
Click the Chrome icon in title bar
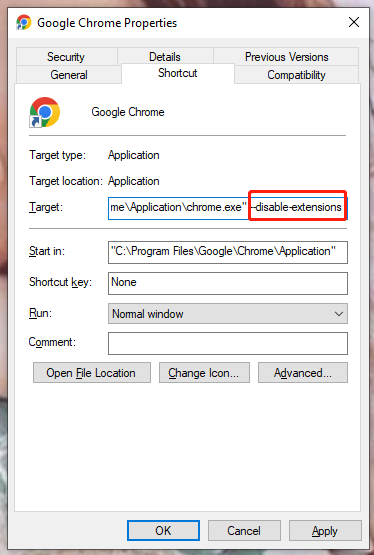(x=24, y=22)
